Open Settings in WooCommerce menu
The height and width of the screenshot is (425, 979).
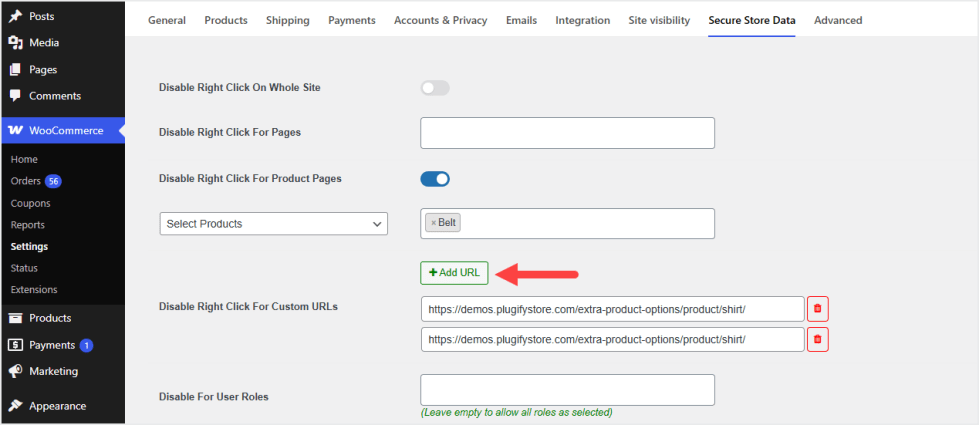click(29, 247)
